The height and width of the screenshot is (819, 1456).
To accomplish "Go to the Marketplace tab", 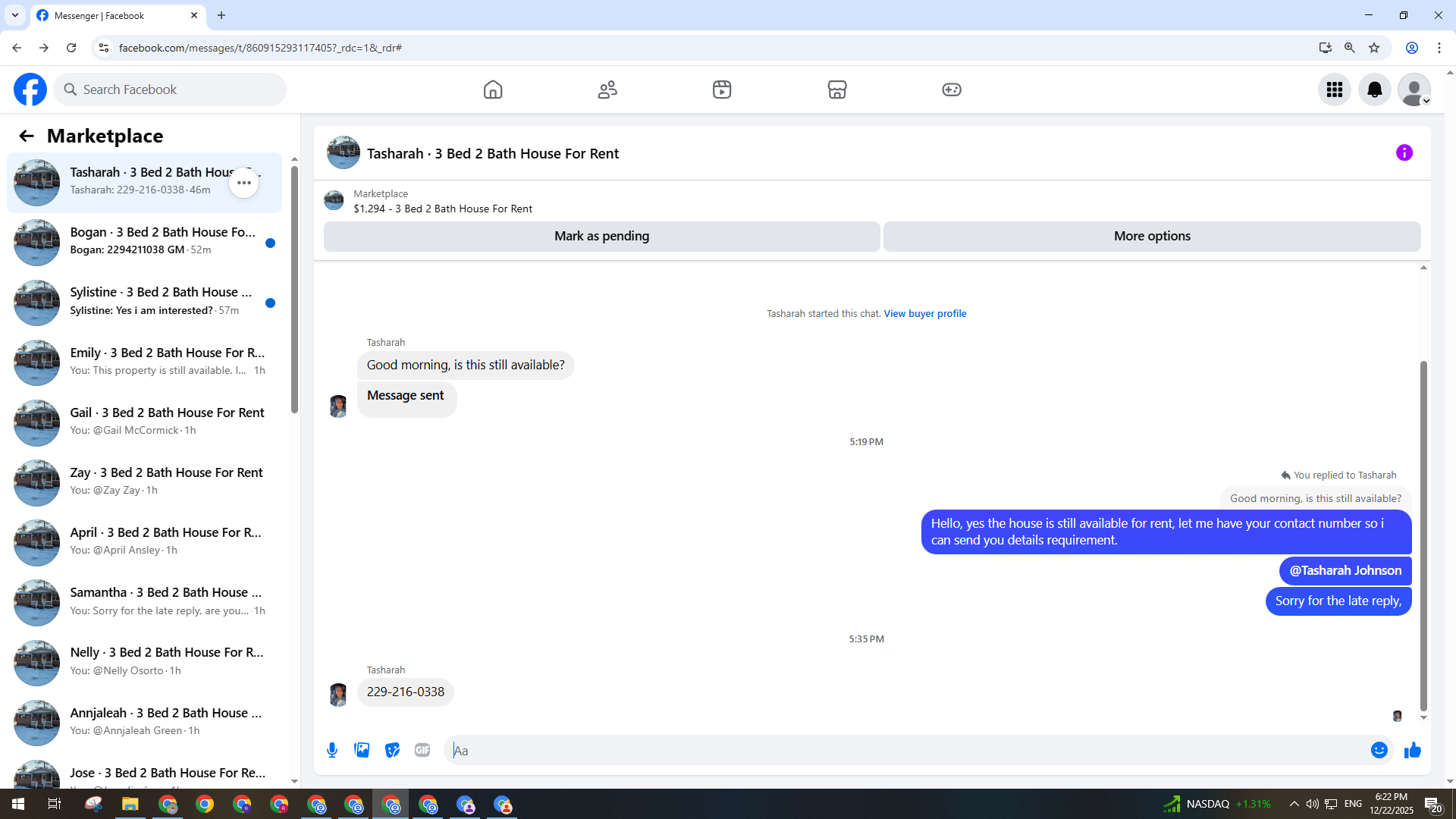I will [836, 89].
